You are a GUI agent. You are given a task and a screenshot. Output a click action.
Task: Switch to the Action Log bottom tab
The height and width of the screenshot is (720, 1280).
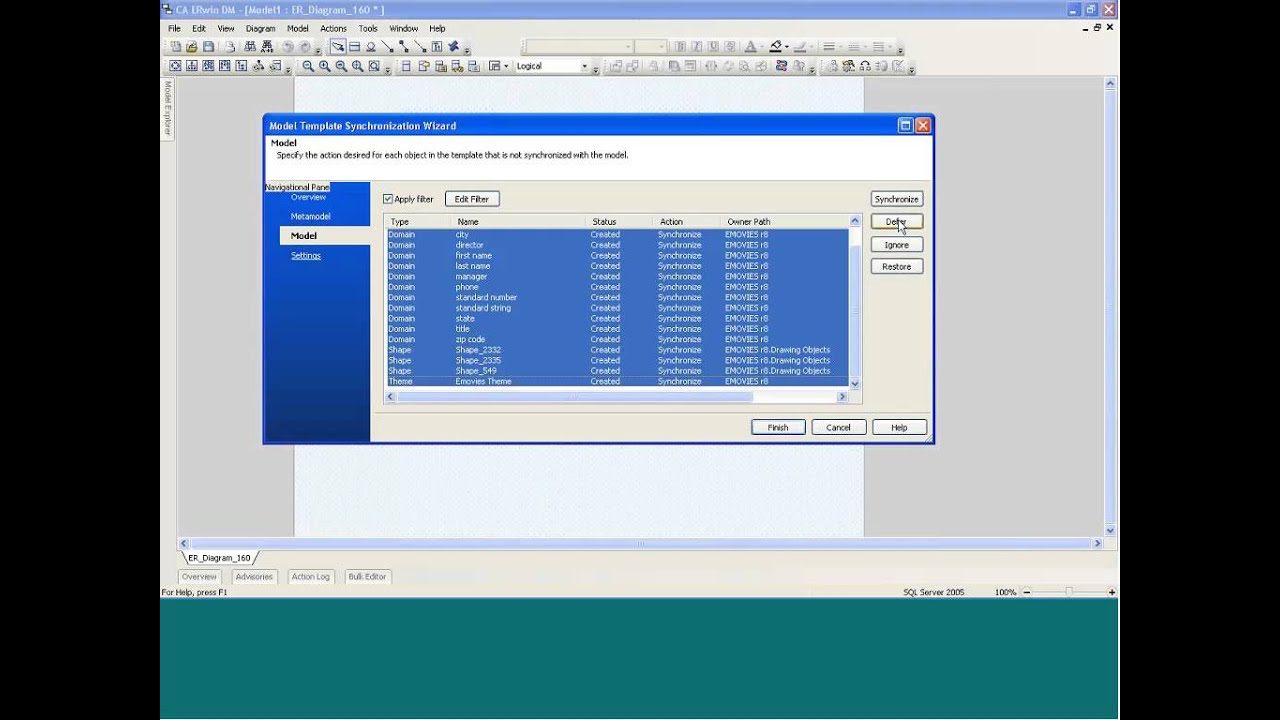point(310,577)
